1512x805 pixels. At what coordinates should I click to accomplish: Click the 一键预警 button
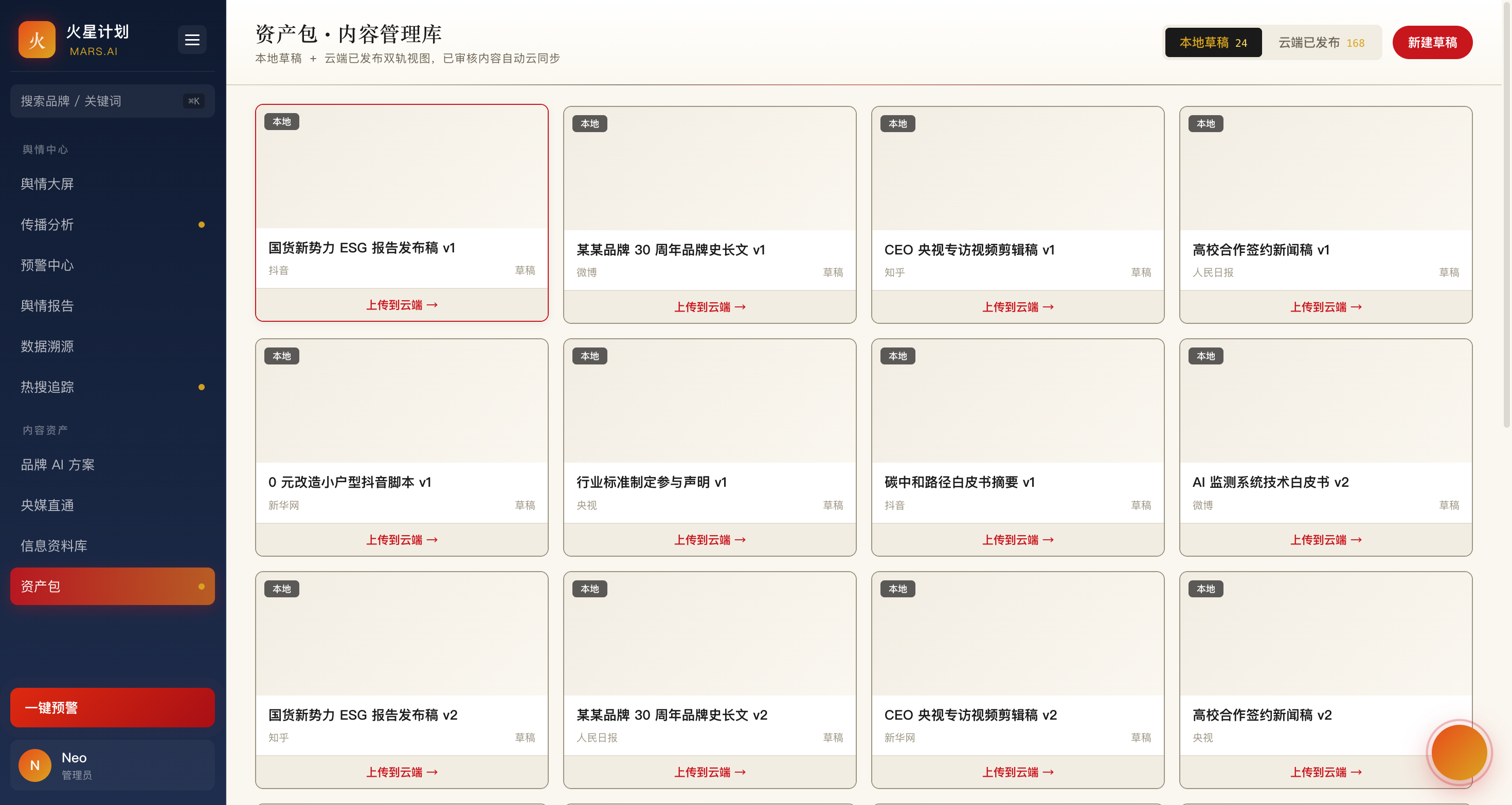point(112,708)
